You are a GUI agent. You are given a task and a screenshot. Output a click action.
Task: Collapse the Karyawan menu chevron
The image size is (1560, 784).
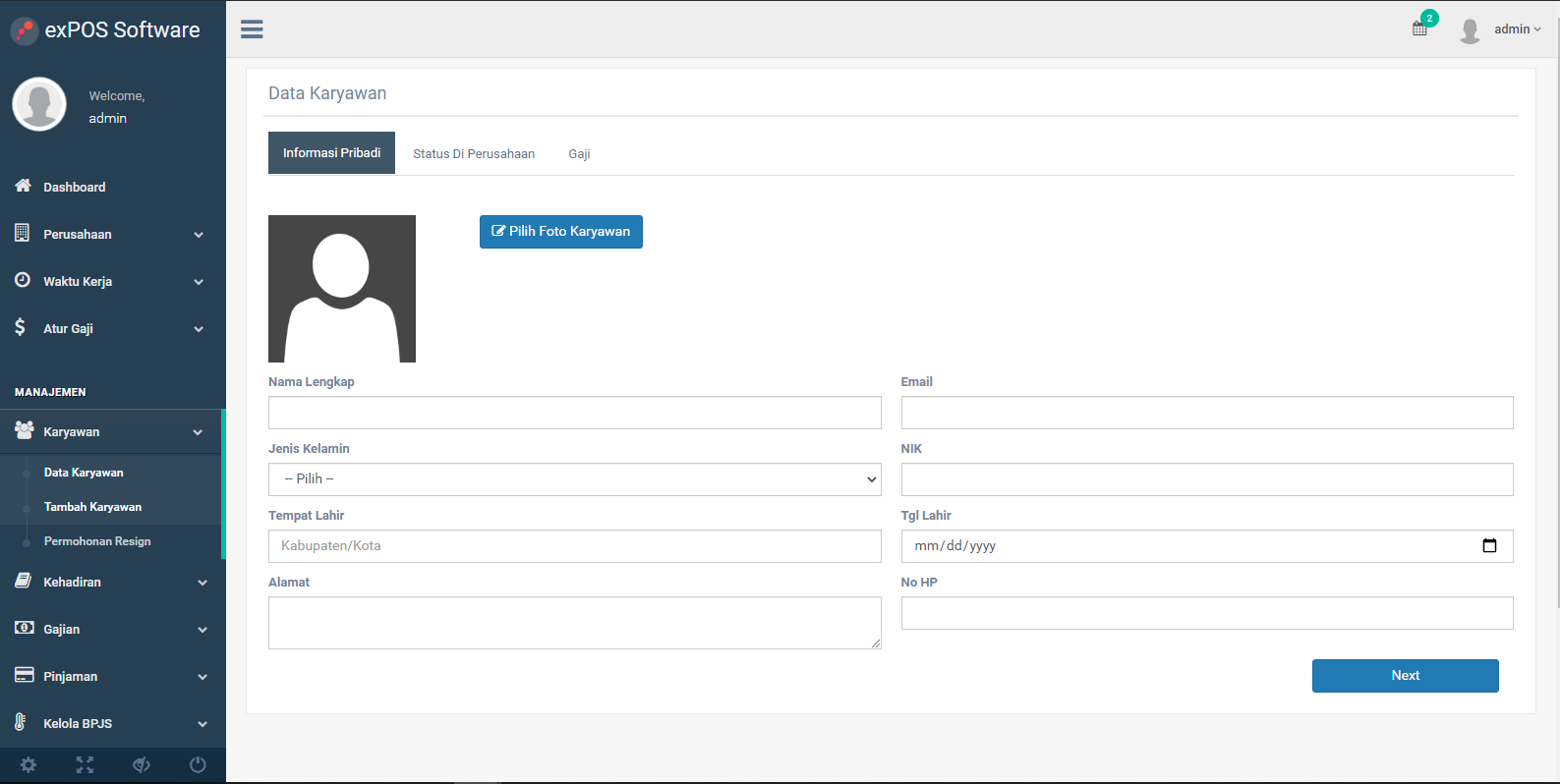(x=198, y=432)
